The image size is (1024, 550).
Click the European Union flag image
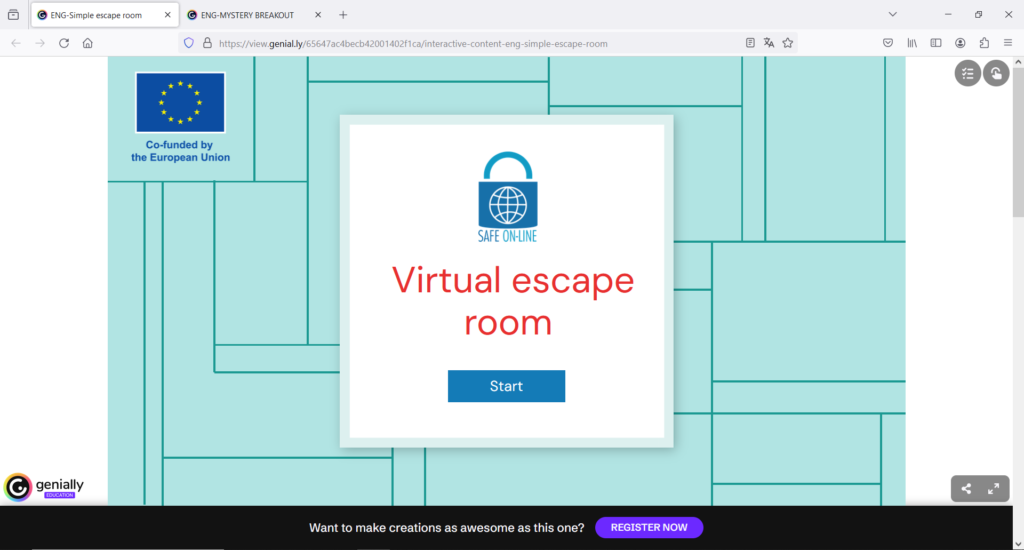click(x=180, y=103)
